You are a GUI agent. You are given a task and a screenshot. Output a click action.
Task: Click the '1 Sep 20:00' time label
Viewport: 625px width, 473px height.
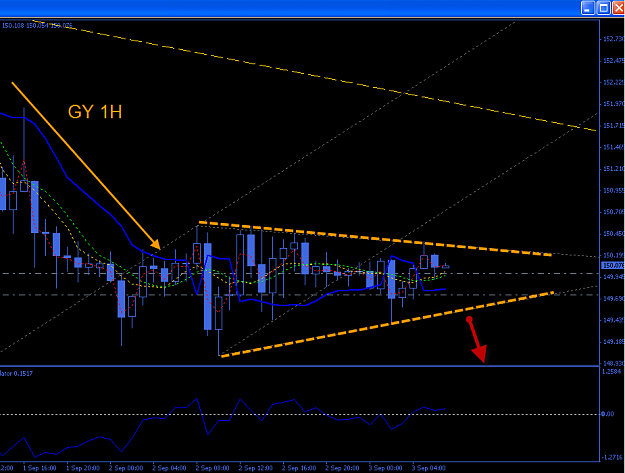[x=83, y=468]
